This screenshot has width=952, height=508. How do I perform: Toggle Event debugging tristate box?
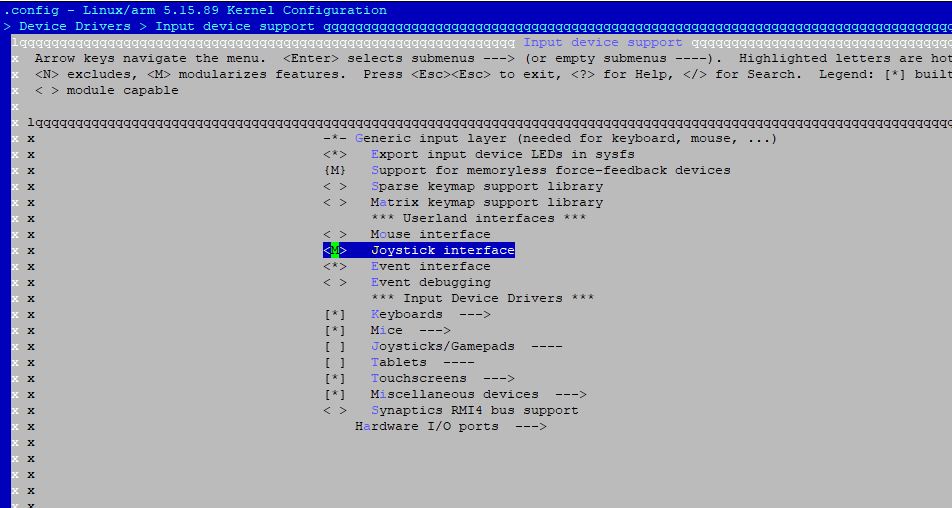tap(335, 282)
